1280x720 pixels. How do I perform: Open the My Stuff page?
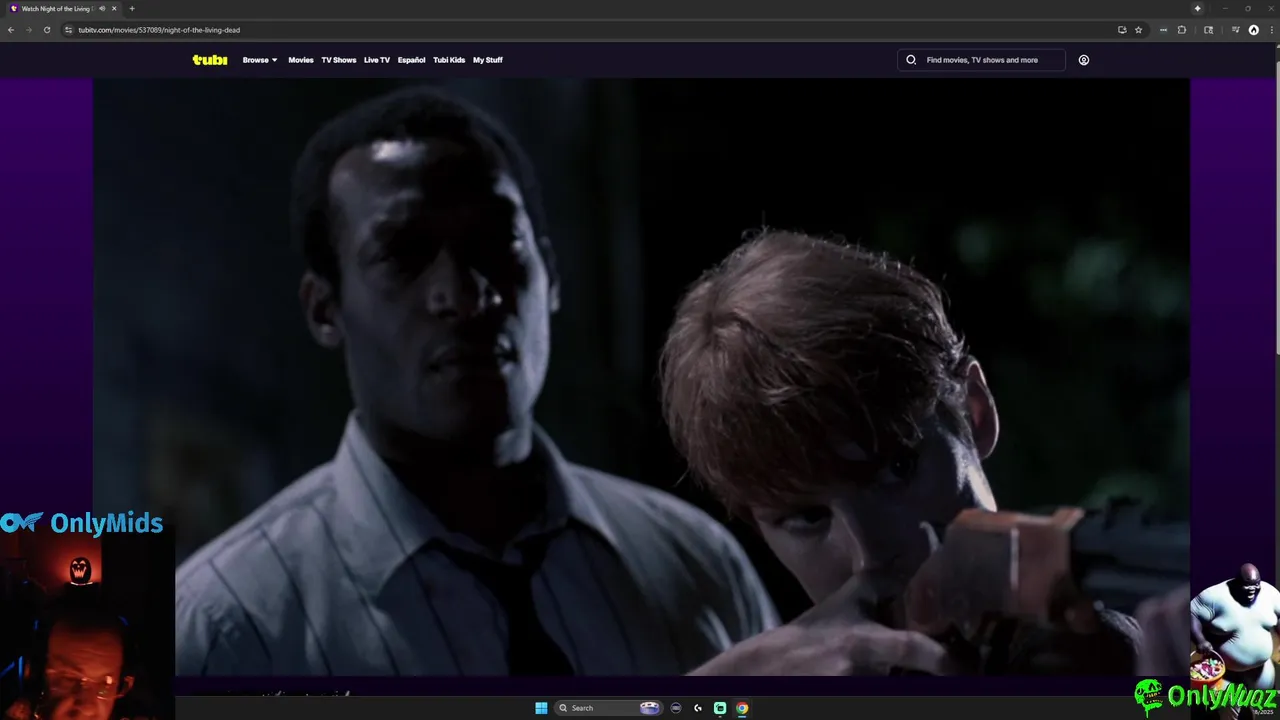488,60
